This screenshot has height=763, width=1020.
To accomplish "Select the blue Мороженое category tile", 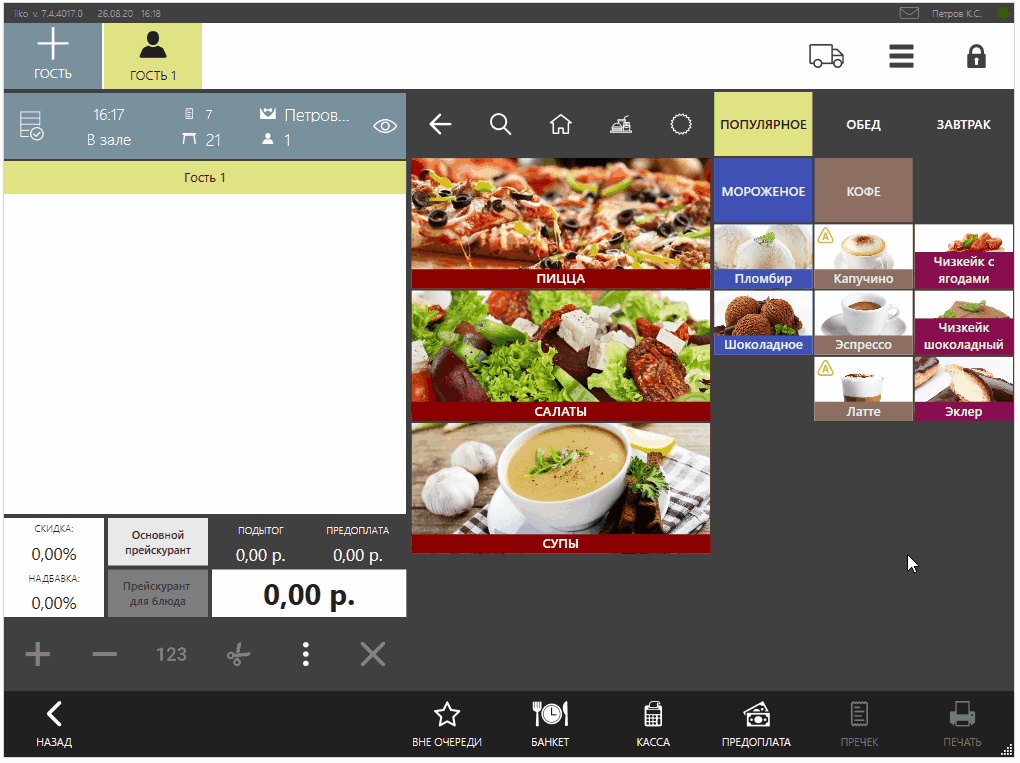I will coord(763,191).
